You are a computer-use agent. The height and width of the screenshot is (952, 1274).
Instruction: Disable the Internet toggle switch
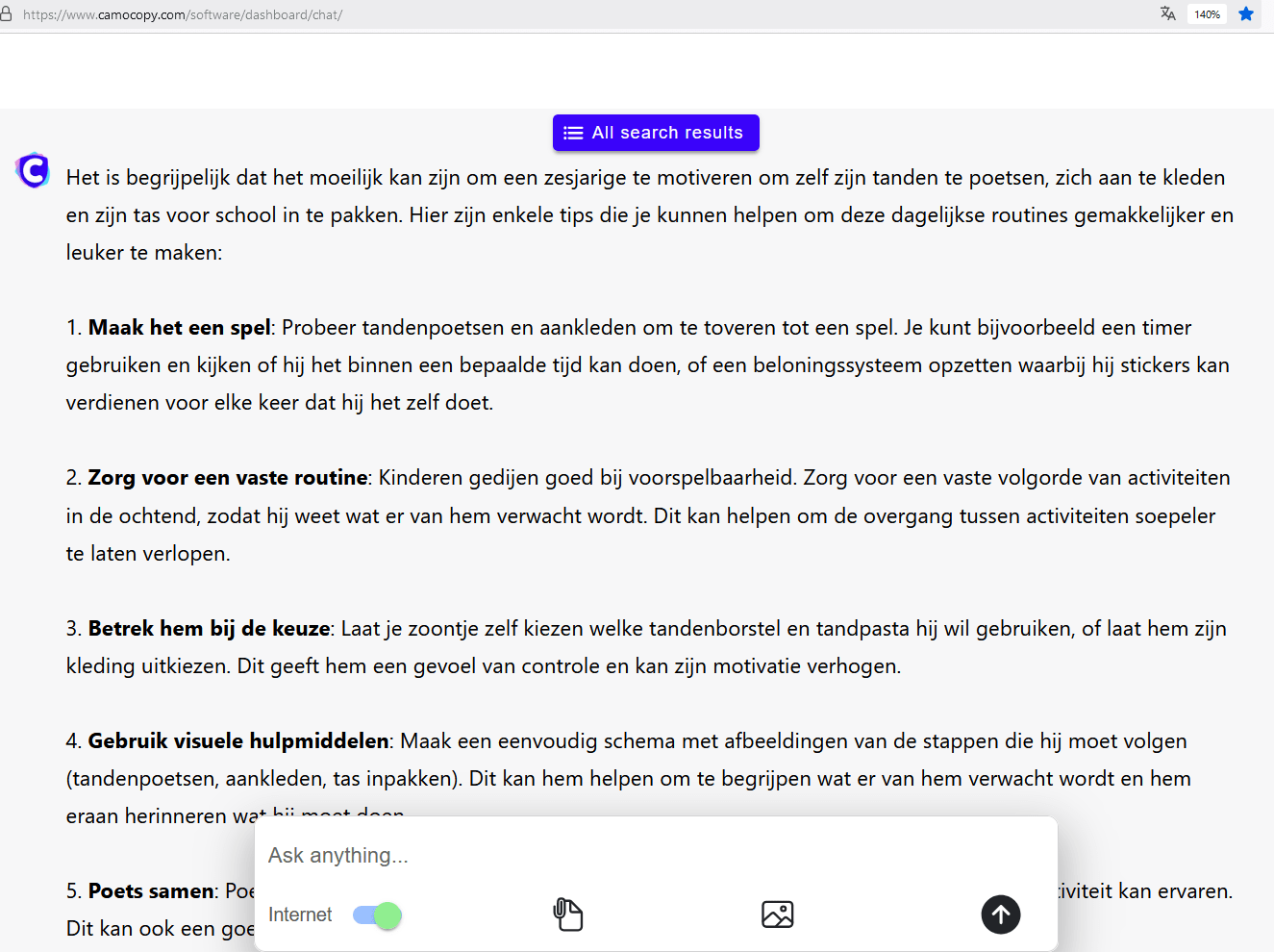tap(377, 914)
